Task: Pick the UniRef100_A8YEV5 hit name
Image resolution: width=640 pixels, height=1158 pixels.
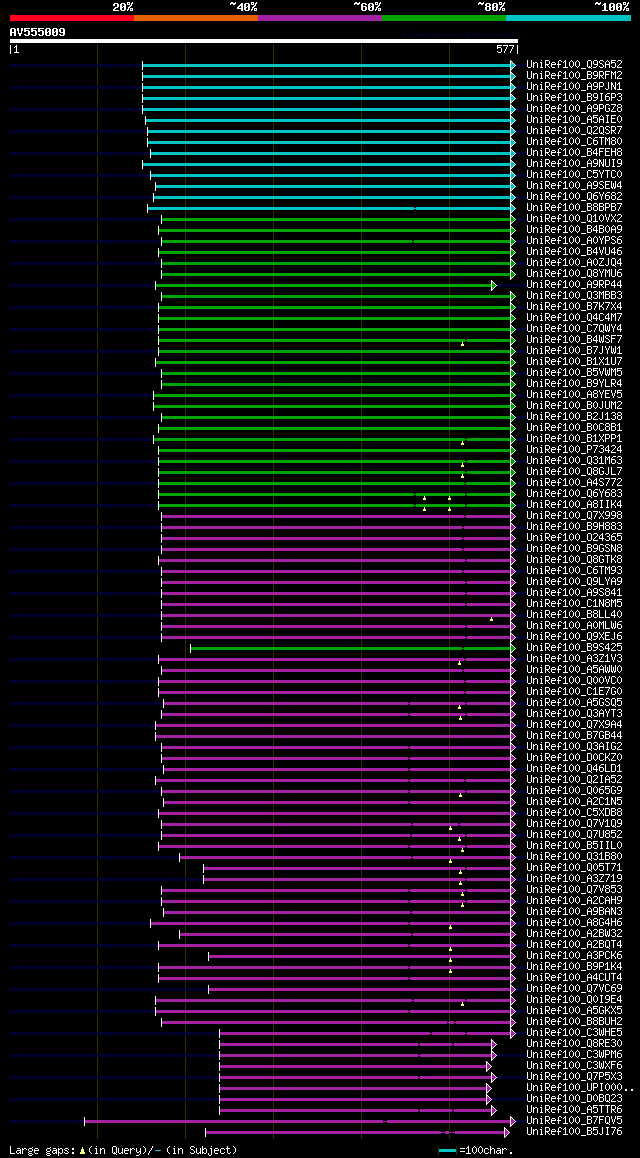Action: click(574, 394)
